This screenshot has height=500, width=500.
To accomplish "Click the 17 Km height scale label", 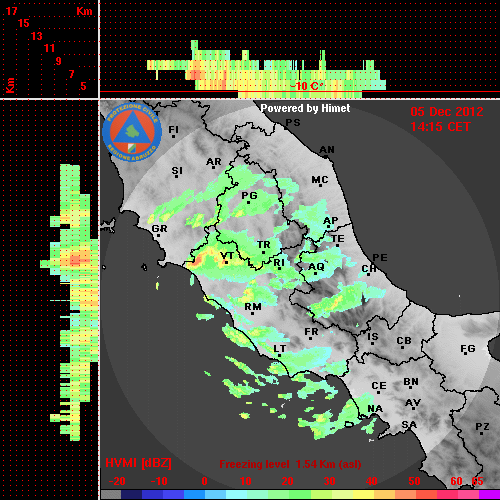I will pos(11,11).
